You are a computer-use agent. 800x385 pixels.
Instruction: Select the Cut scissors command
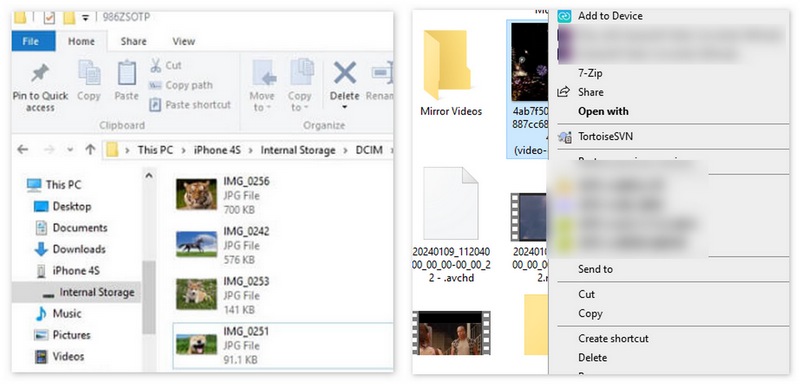166,65
